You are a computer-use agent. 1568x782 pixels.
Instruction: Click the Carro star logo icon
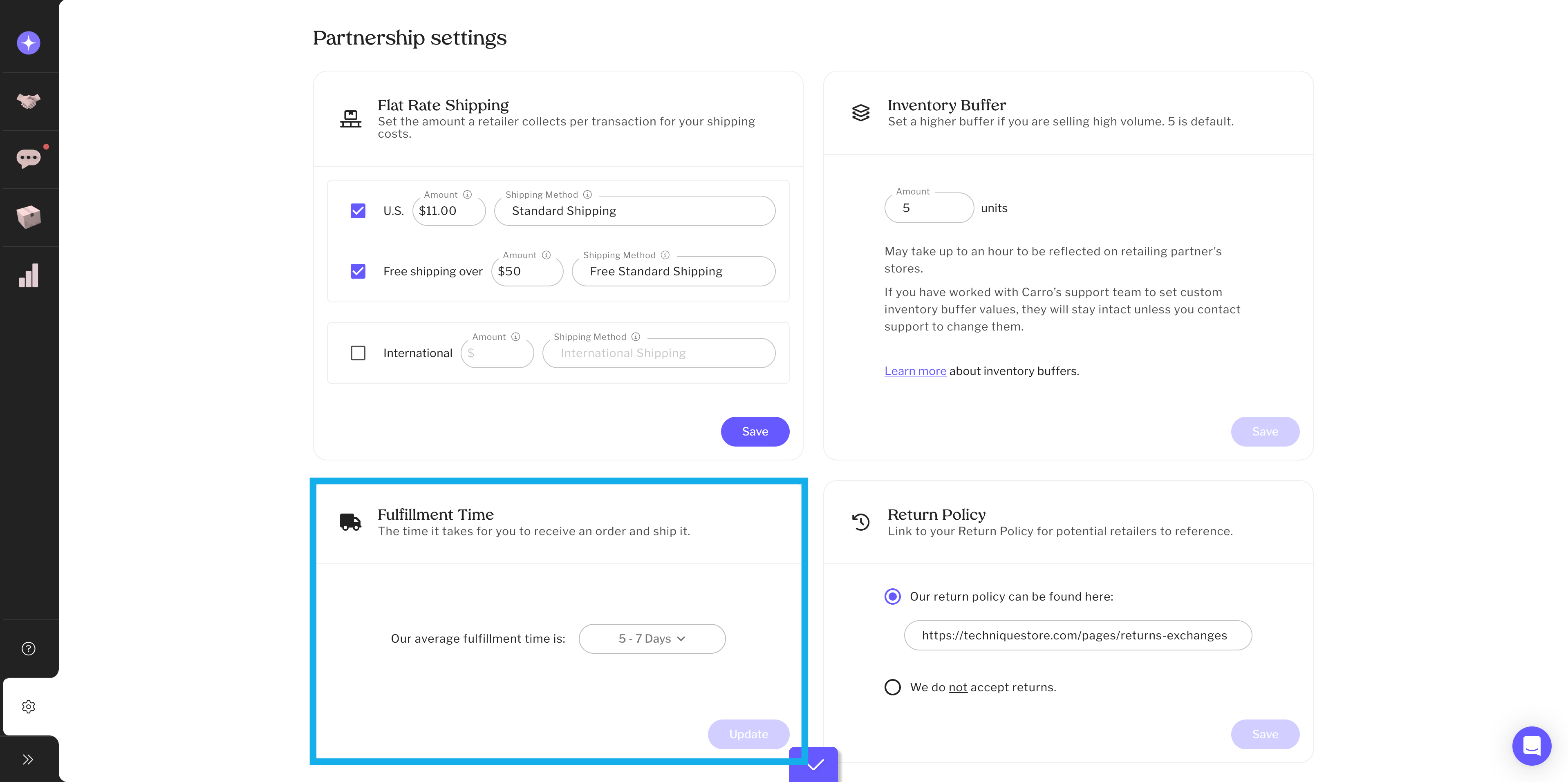pyautogui.click(x=29, y=42)
